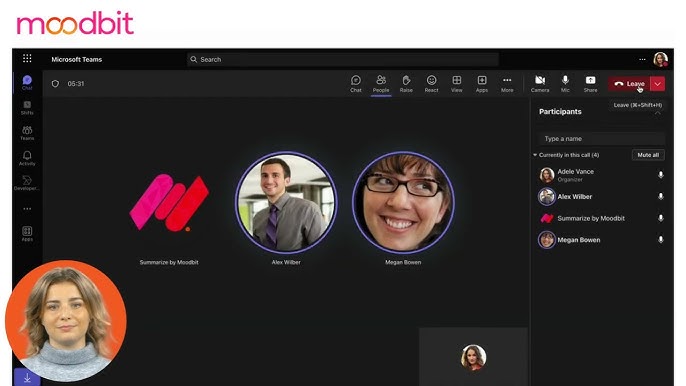Click the Summarize by Moodbit tile
Viewport: 686px width, 386px height.
click(x=169, y=203)
